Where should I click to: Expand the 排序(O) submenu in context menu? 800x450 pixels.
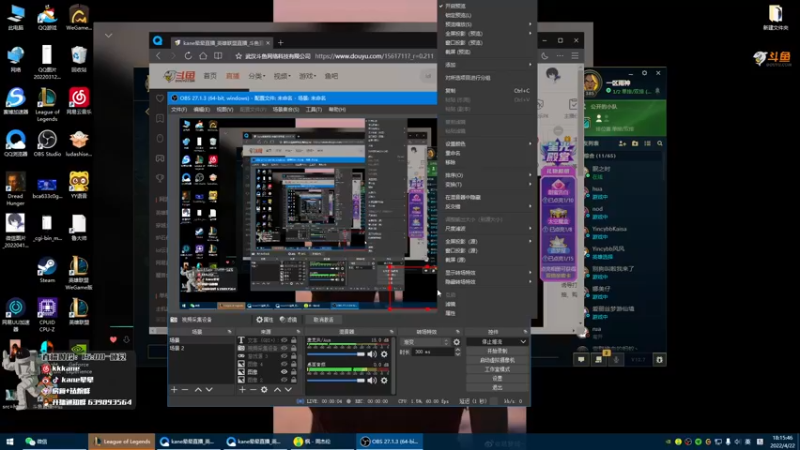click(486, 175)
